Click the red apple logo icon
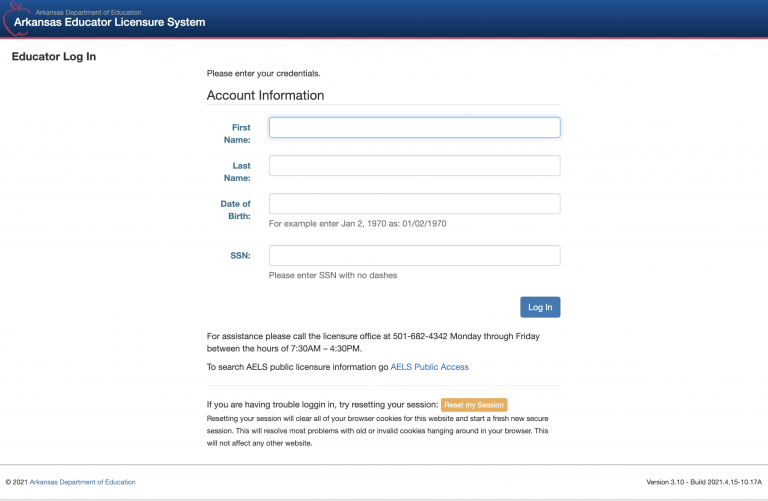The image size is (768, 501). (x=16, y=19)
